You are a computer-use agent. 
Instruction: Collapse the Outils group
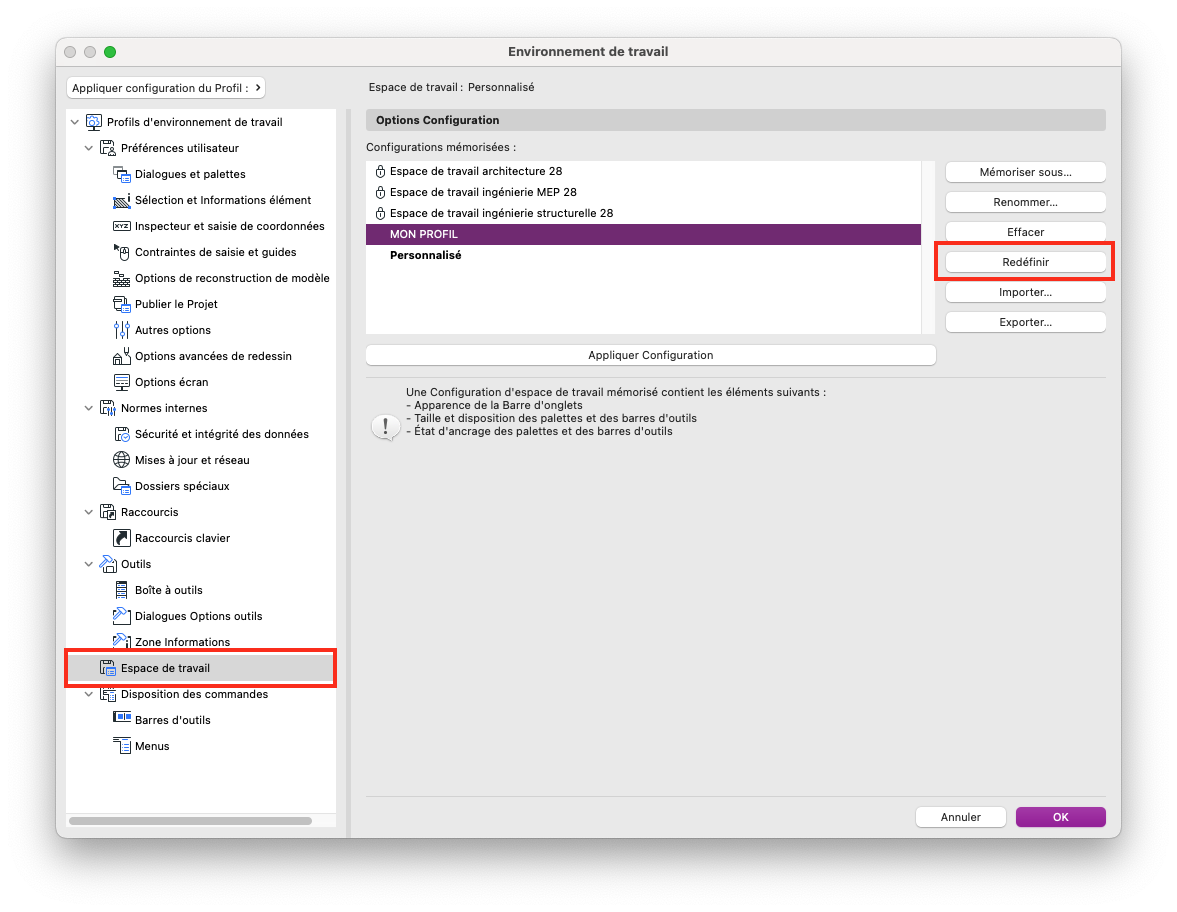tap(89, 564)
